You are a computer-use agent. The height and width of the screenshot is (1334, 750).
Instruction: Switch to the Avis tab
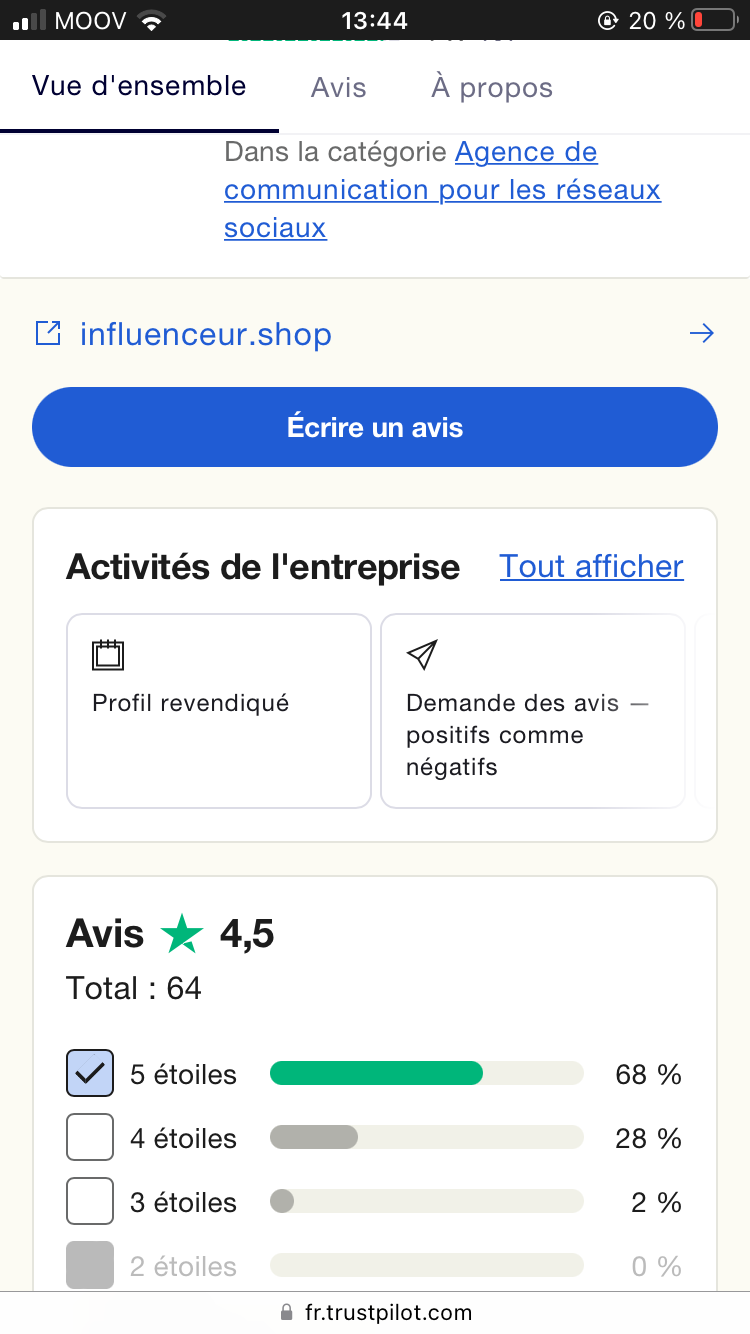pyautogui.click(x=338, y=87)
